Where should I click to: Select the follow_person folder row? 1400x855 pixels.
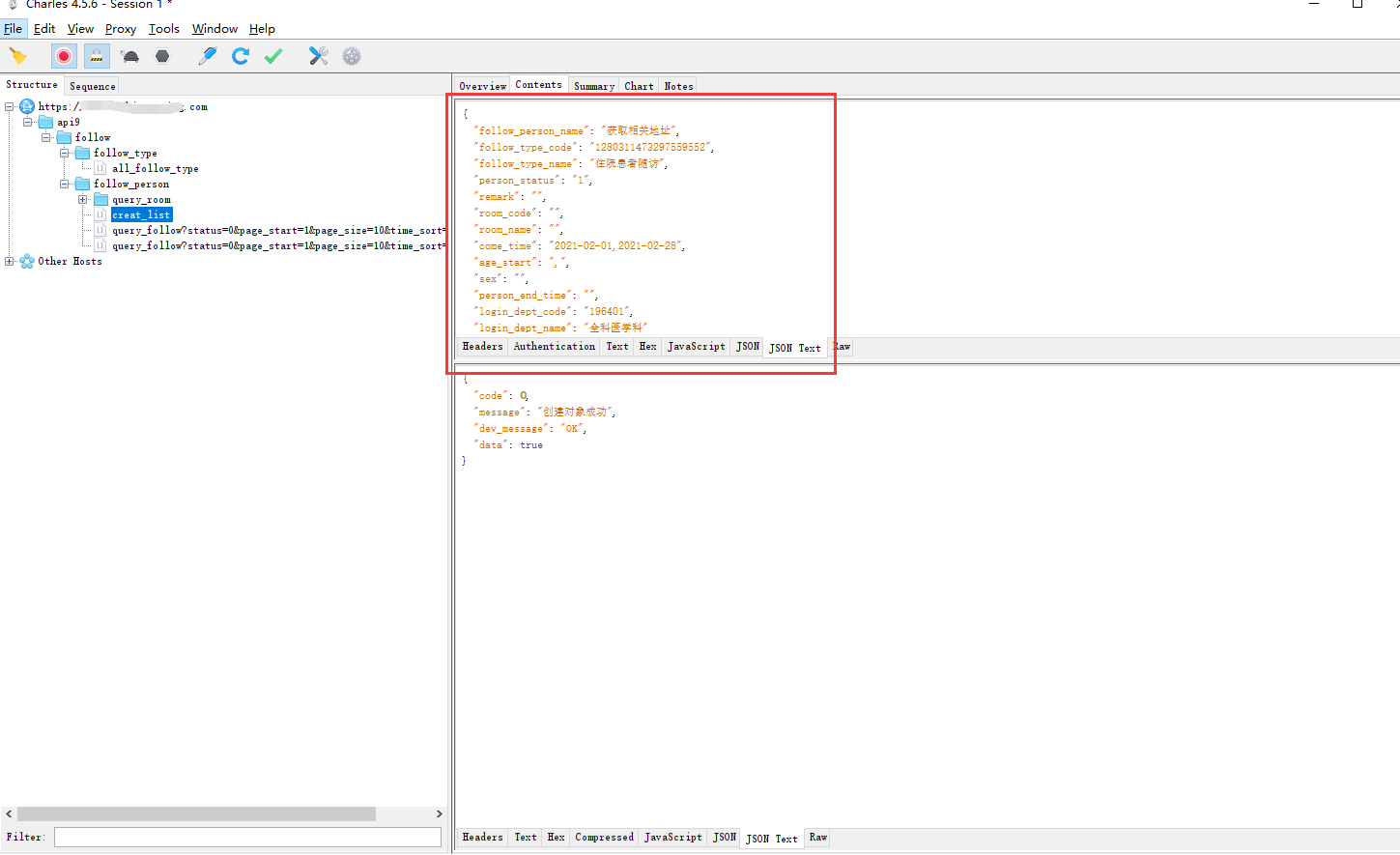click(131, 184)
